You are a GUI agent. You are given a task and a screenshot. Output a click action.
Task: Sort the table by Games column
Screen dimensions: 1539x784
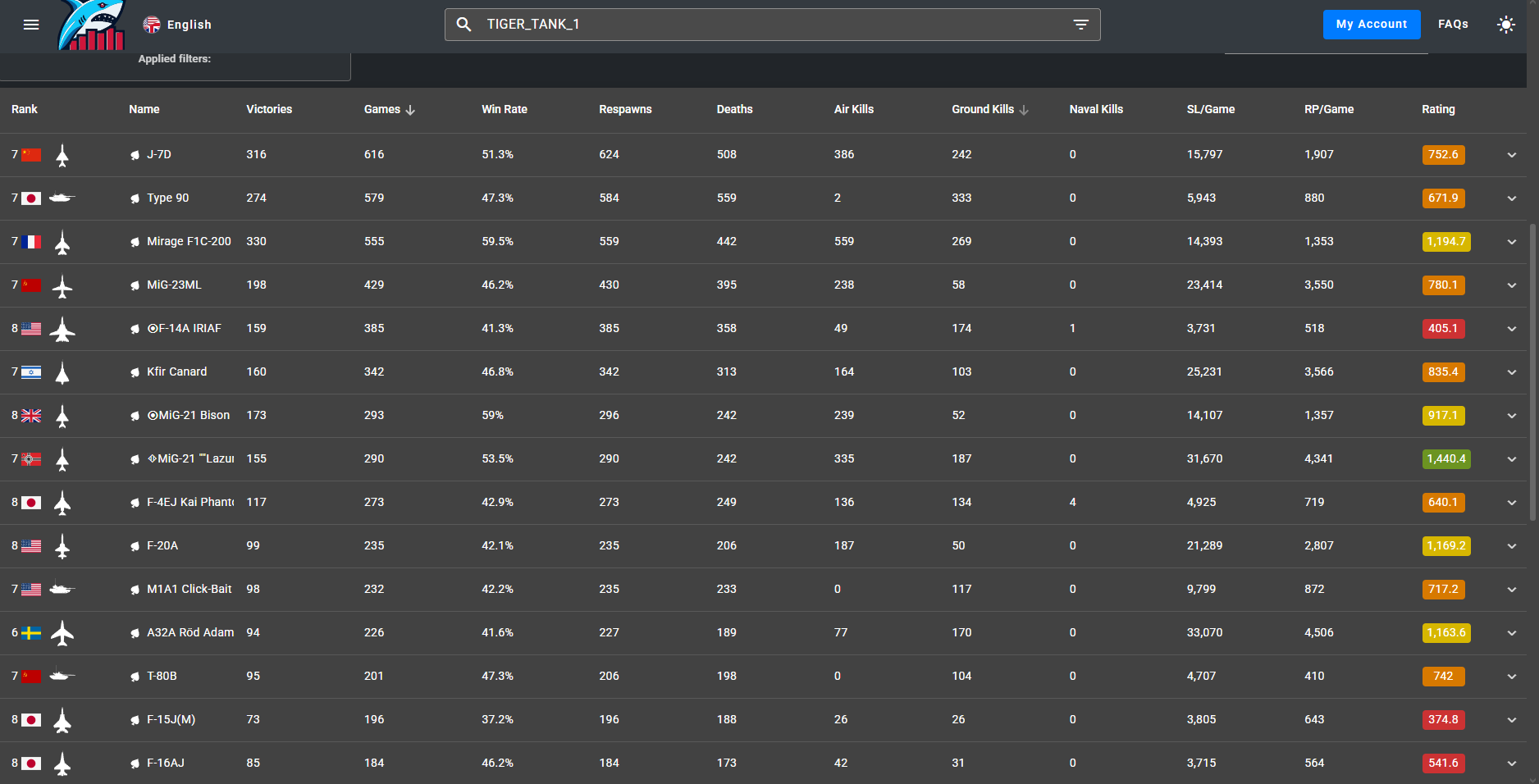pyautogui.click(x=382, y=110)
